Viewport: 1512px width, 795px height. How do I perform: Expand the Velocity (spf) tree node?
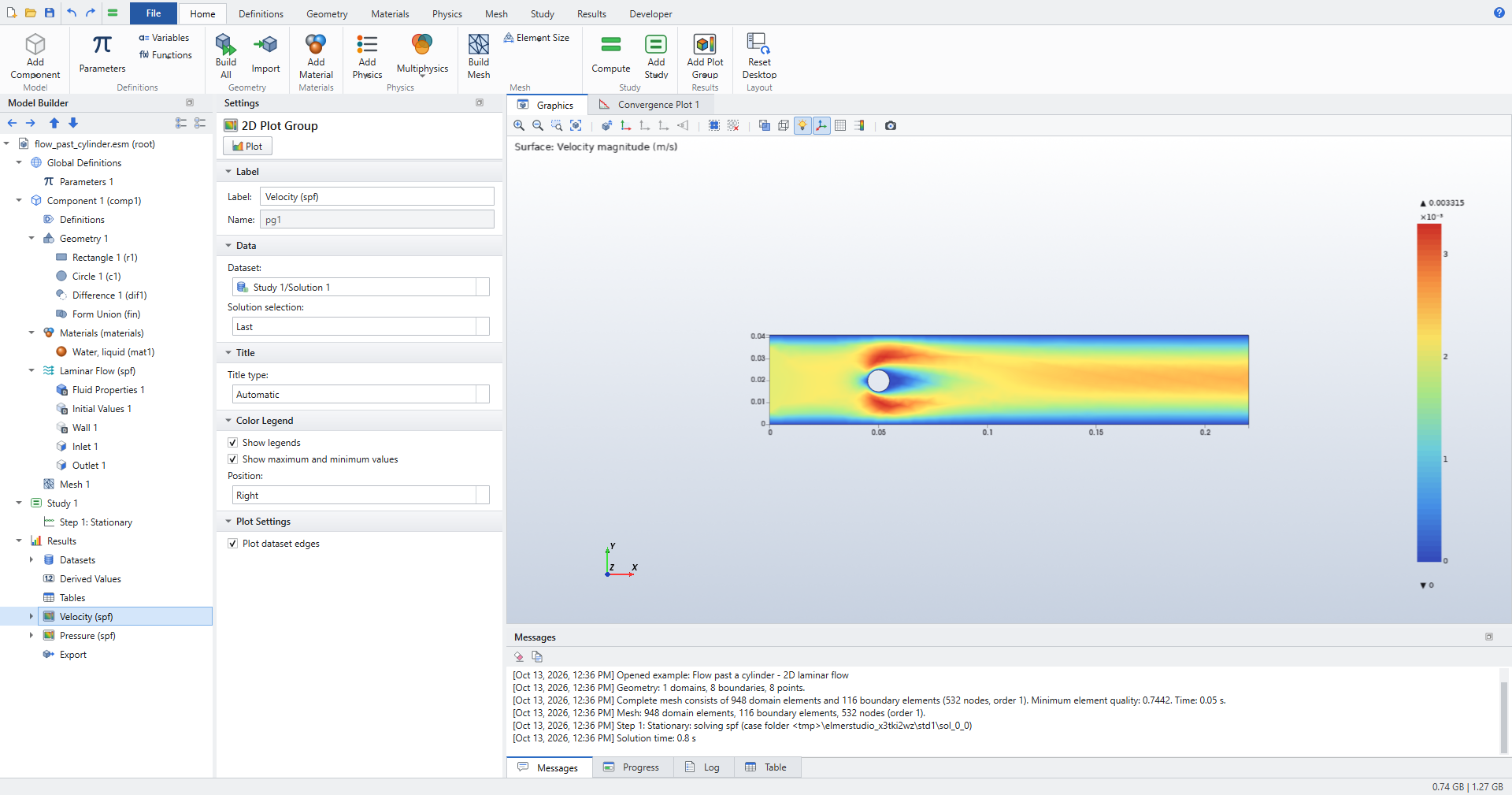[31, 617]
